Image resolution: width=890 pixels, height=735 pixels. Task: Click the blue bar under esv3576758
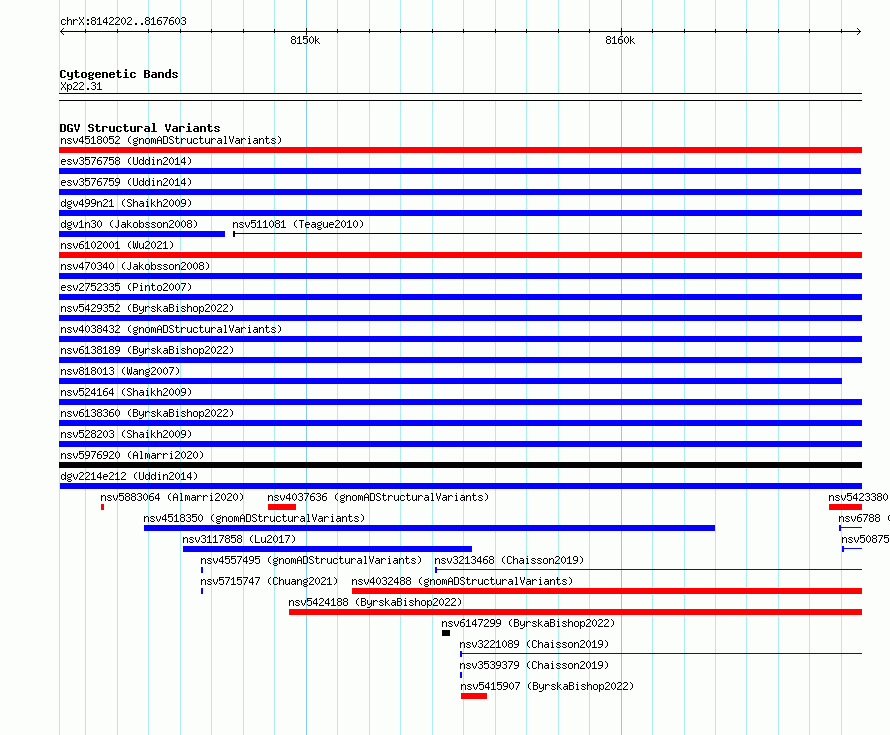460,171
